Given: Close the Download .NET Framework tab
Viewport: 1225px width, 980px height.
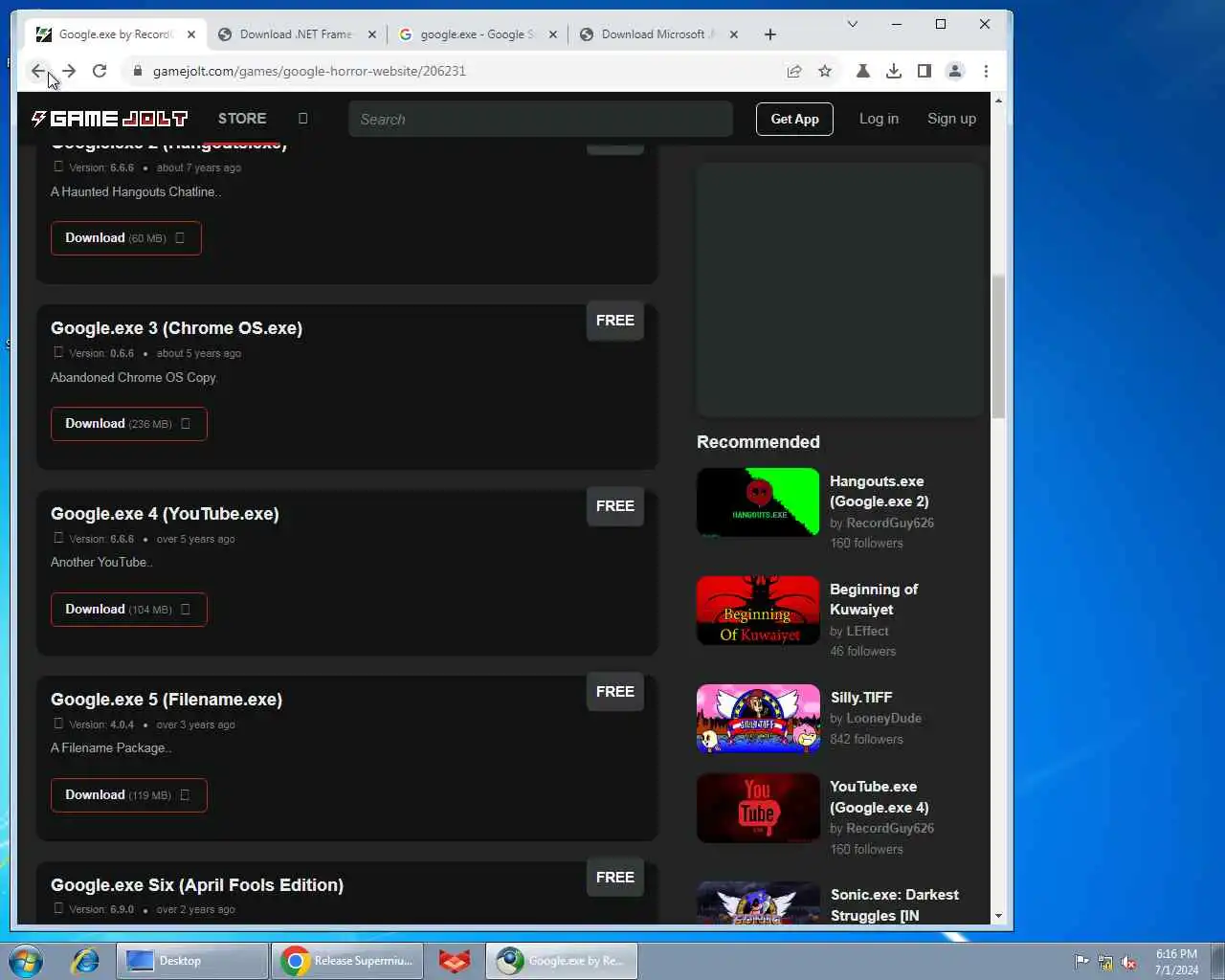Looking at the screenshot, I should tap(372, 34).
